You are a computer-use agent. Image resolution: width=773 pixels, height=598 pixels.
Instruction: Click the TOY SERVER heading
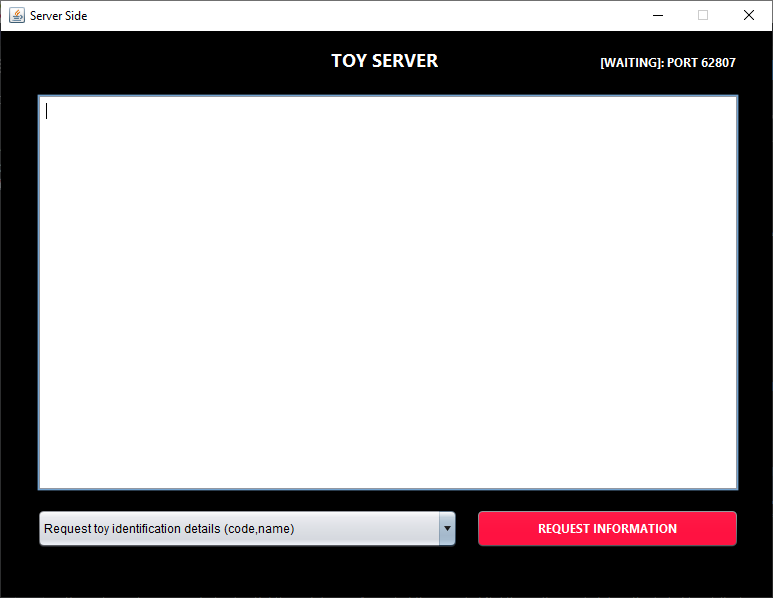point(385,61)
